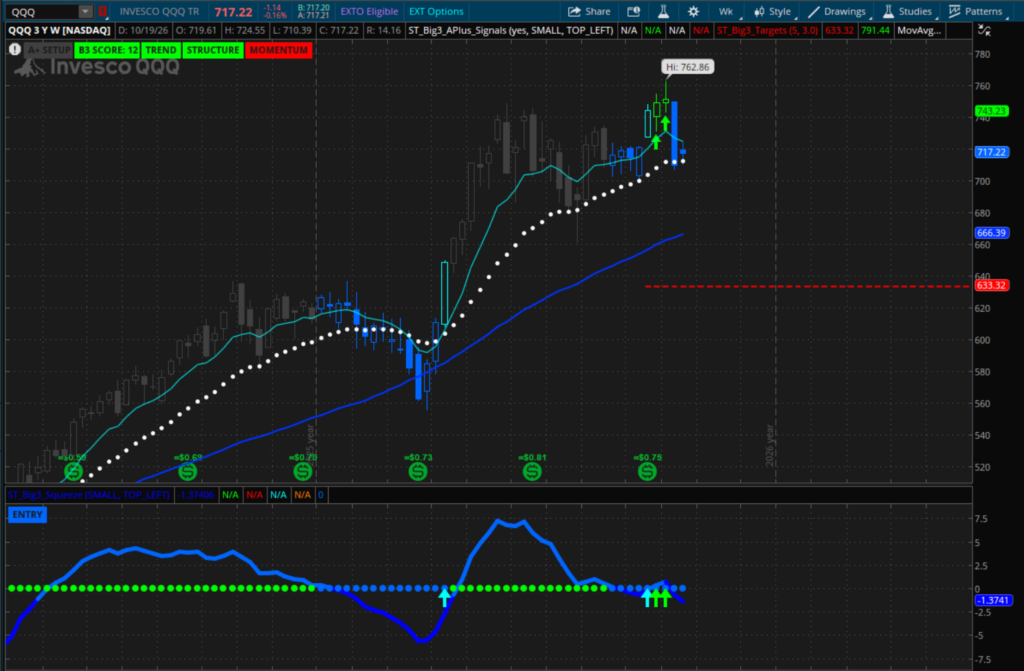Select the ST_Big3_Targets study title

(x=767, y=30)
